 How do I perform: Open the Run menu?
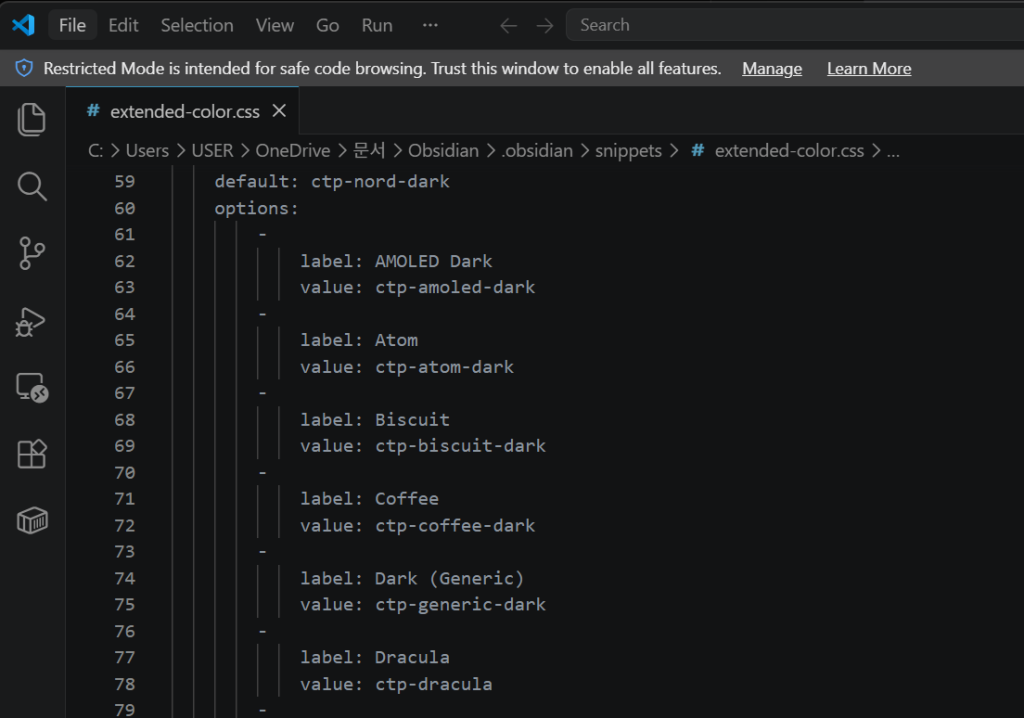coord(377,25)
